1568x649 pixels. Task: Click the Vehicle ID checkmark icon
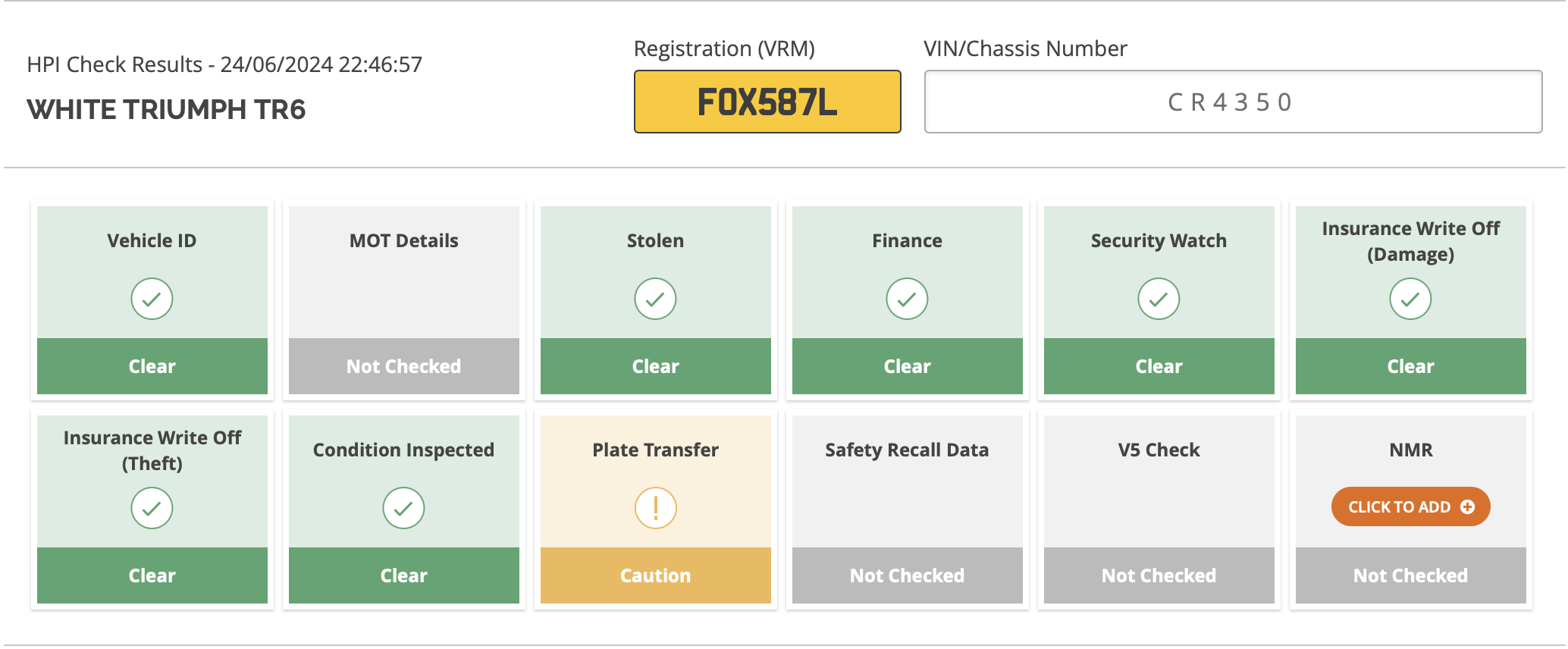[152, 299]
